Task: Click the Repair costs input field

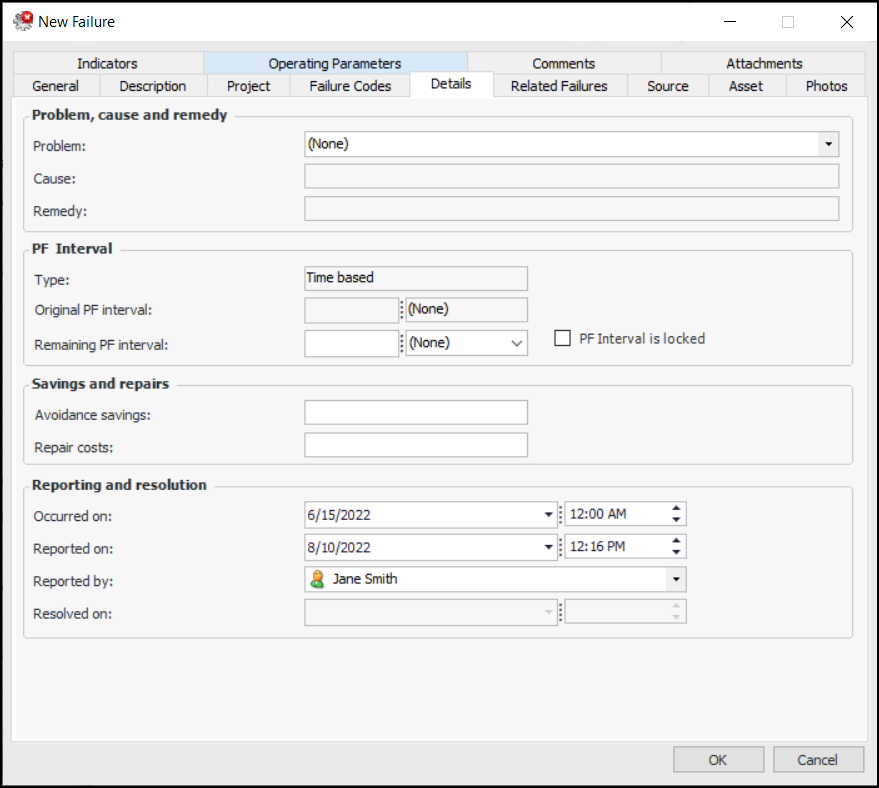Action: tap(415, 445)
